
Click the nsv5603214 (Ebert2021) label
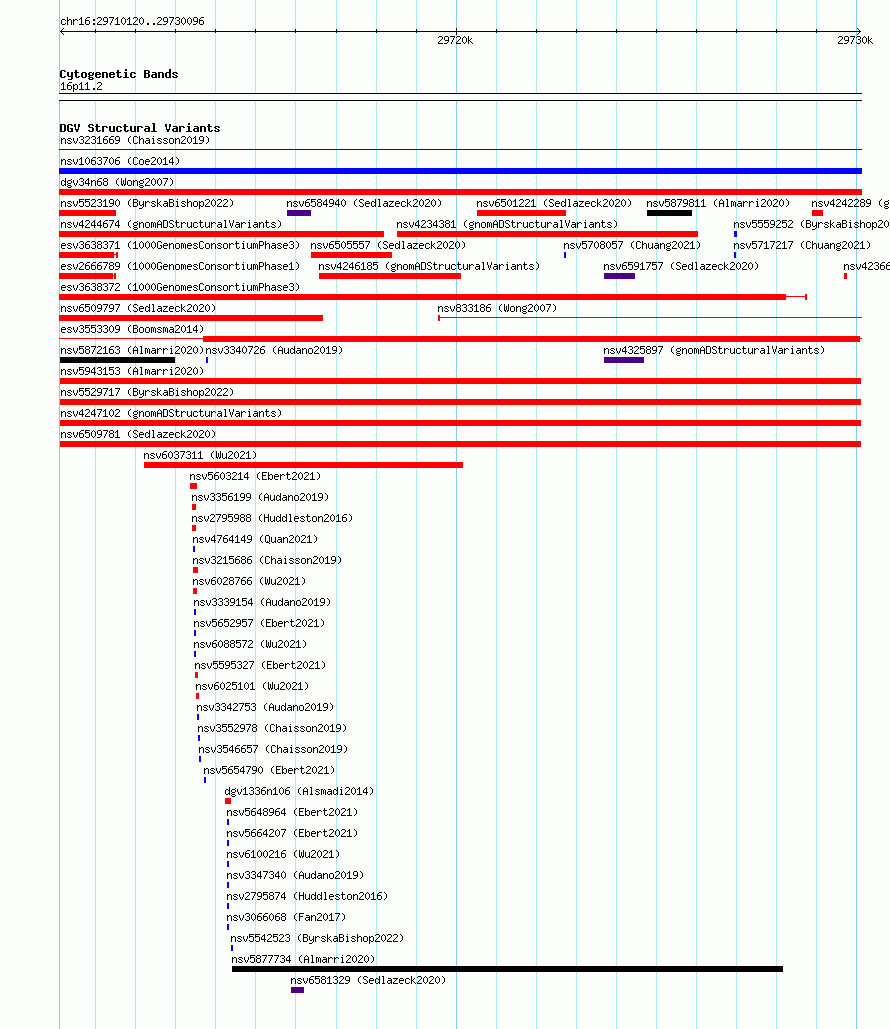click(255, 476)
